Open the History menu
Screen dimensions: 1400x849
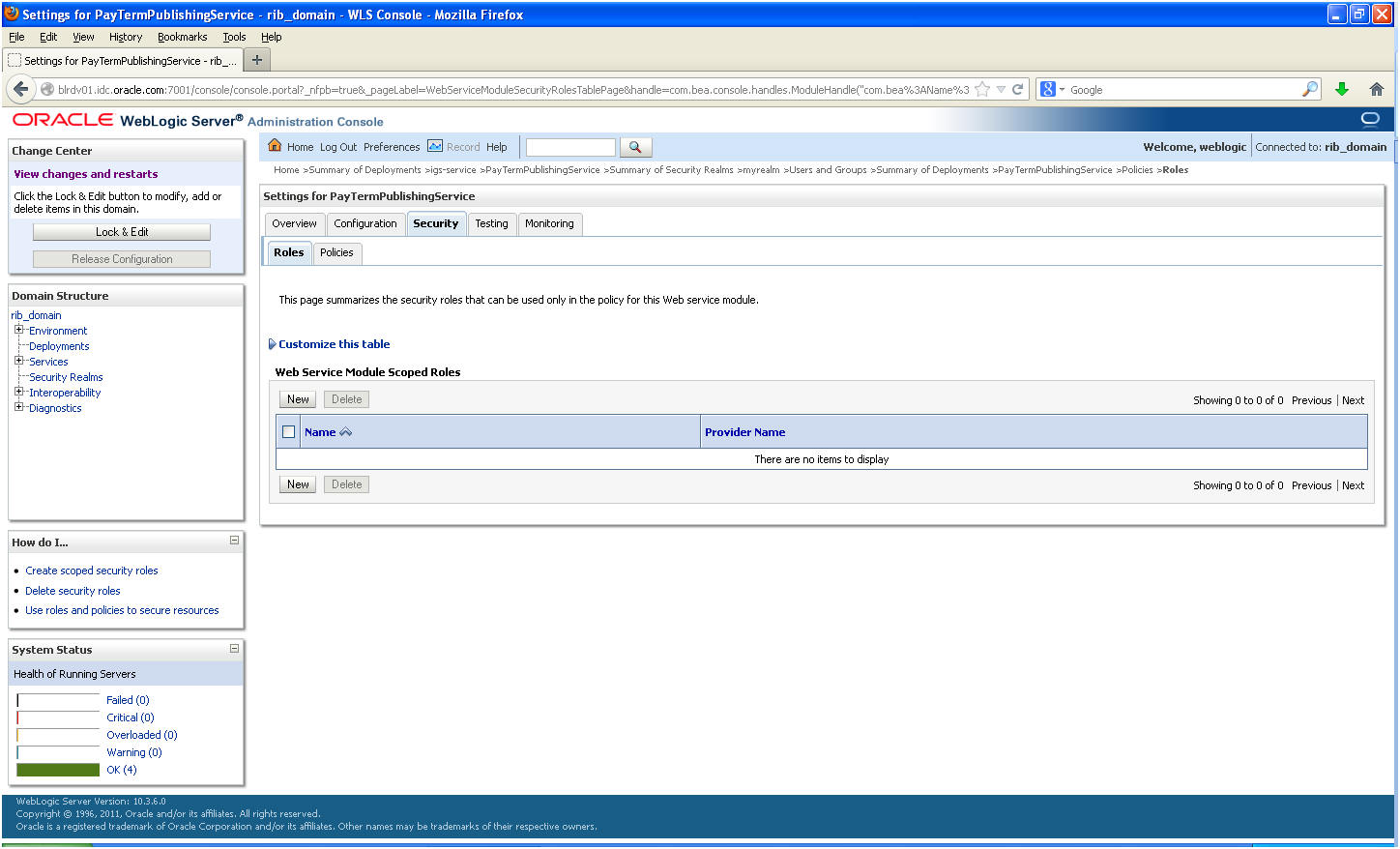tap(126, 37)
